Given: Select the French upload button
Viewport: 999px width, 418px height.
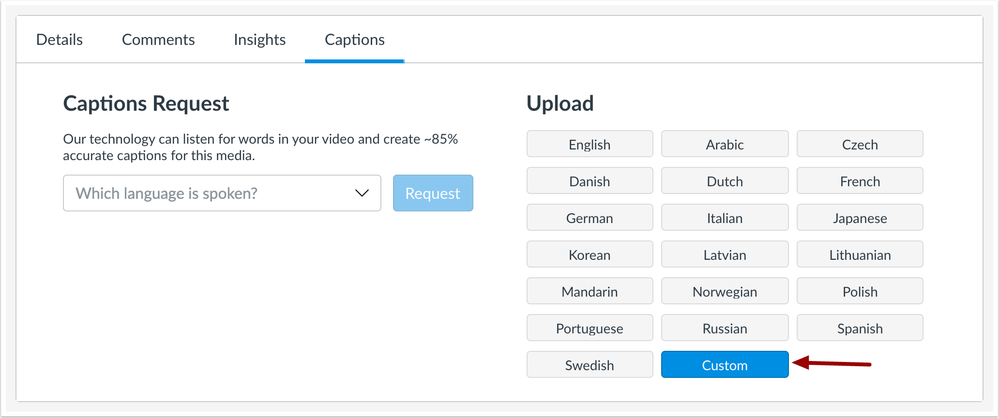Looking at the screenshot, I should [x=859, y=181].
